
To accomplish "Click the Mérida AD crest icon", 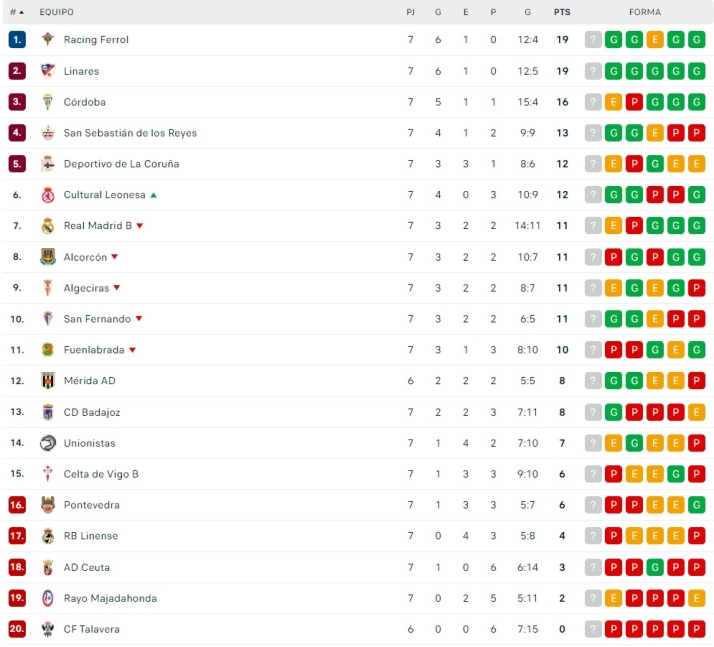I will click(47, 381).
